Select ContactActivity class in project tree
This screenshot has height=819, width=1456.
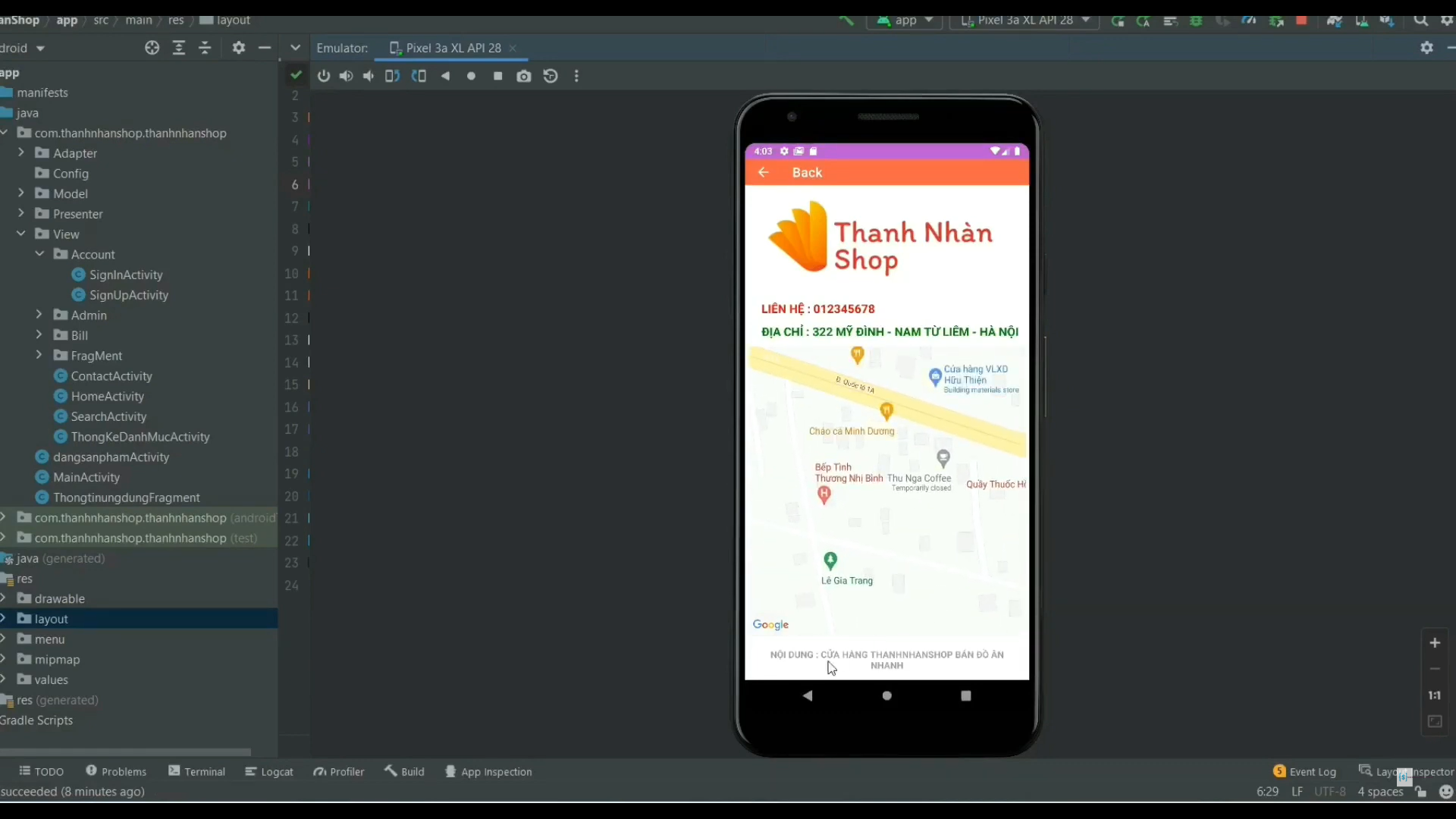(103, 375)
